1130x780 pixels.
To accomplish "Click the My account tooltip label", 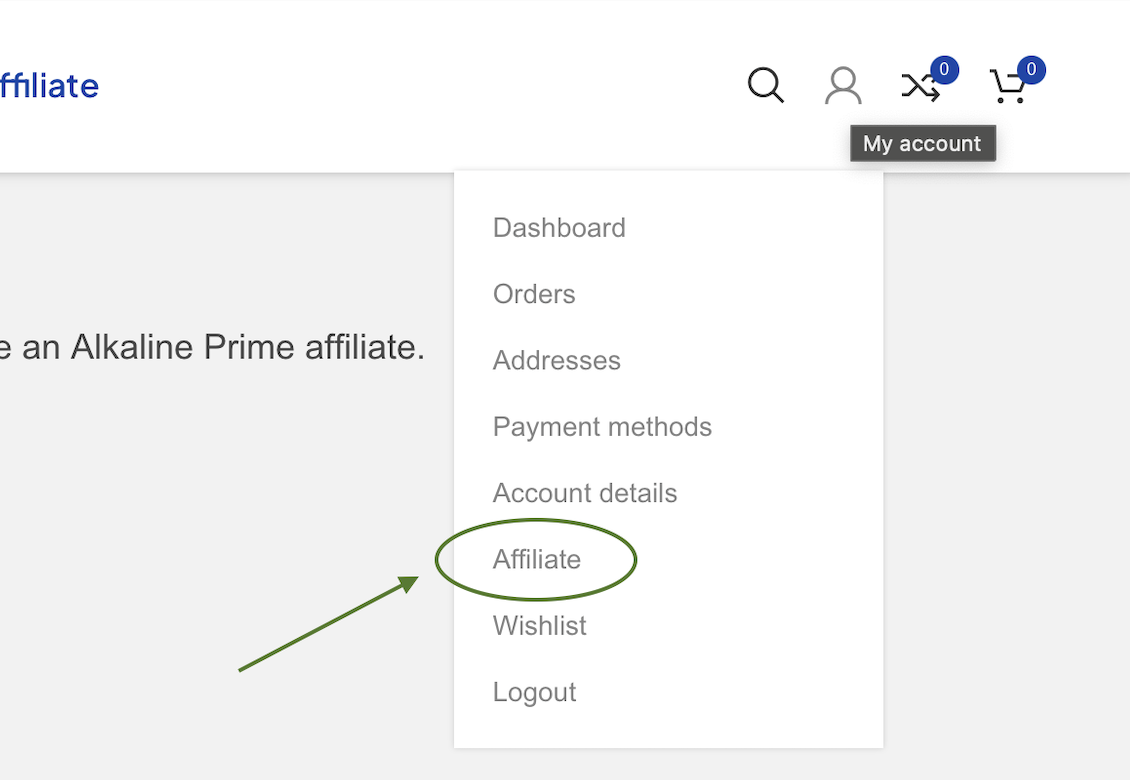I will (x=922, y=144).
